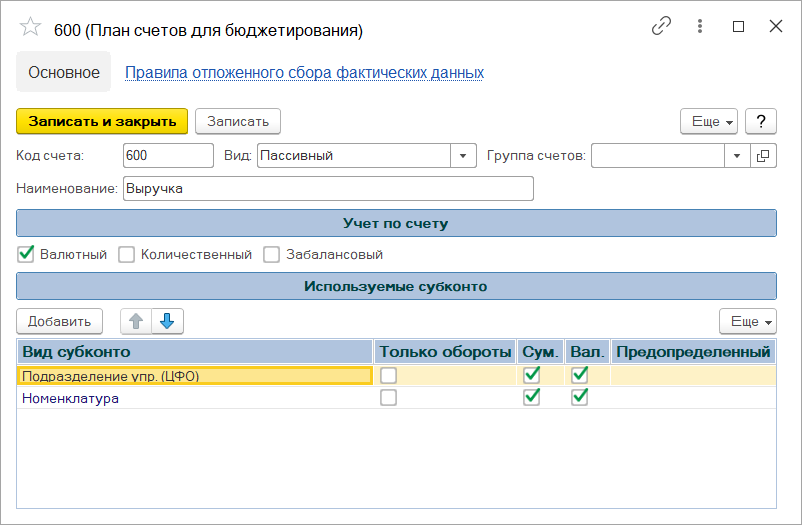This screenshot has width=802, height=525.
Task: Uncheck the Валютный checkbox
Action: [27, 254]
